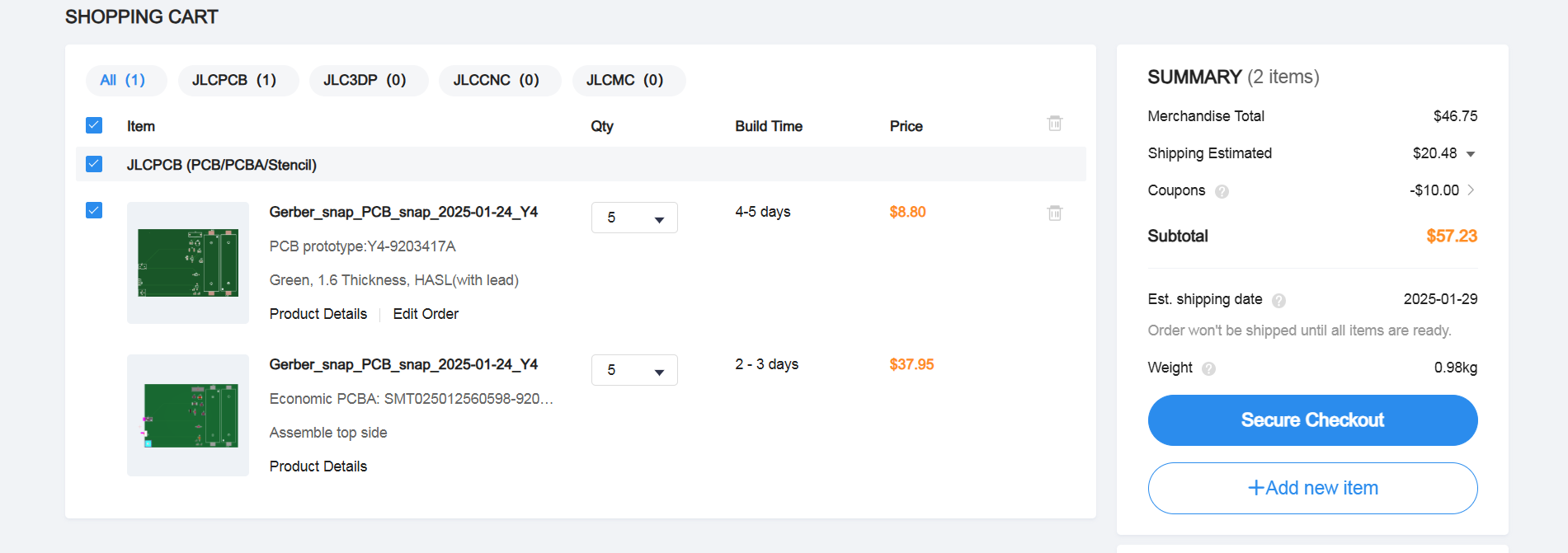Open the Edit Order link
The height and width of the screenshot is (553, 1568).
point(426,314)
